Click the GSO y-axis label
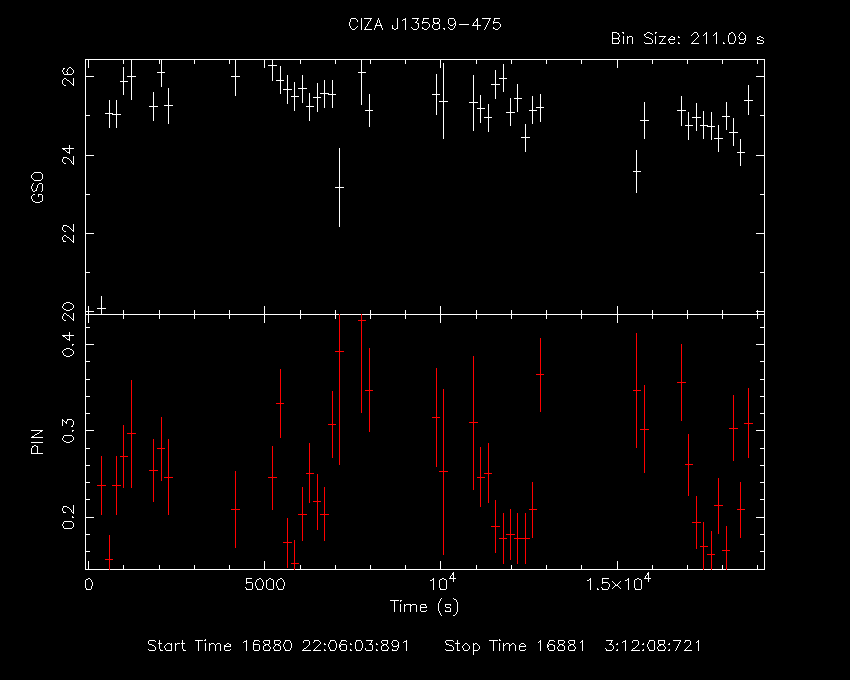Viewport: 850px width, 680px height. point(37,187)
